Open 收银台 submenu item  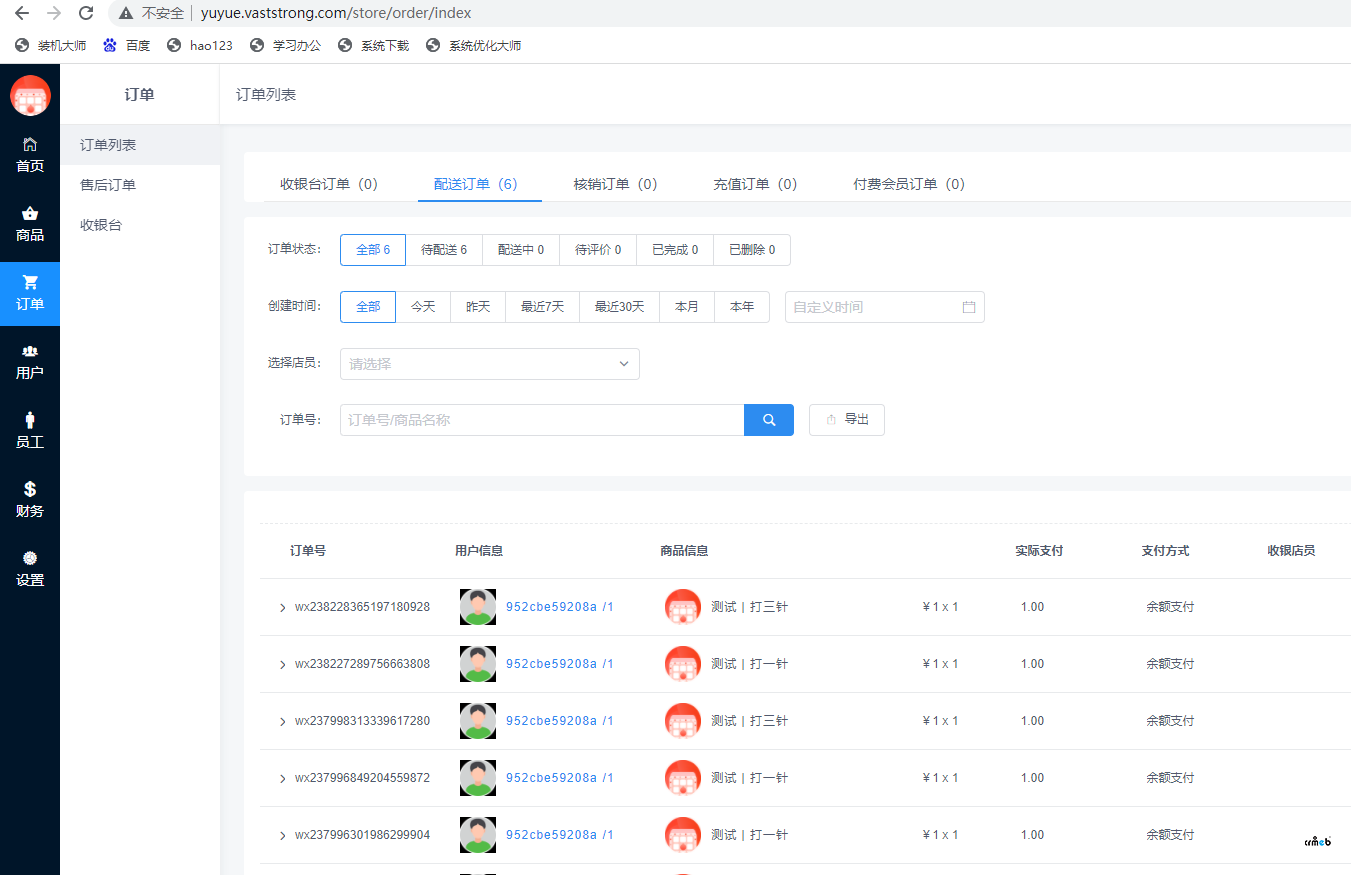[x=140, y=225]
